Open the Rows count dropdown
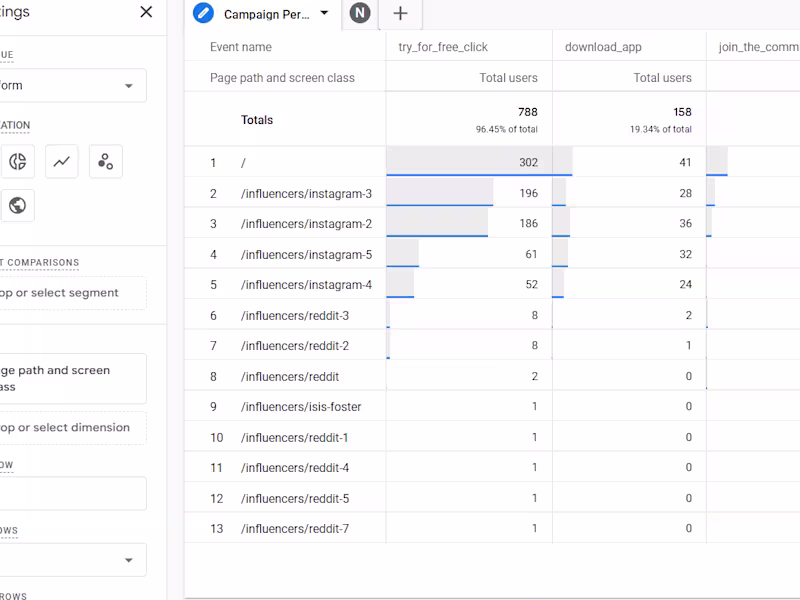 pos(75,559)
